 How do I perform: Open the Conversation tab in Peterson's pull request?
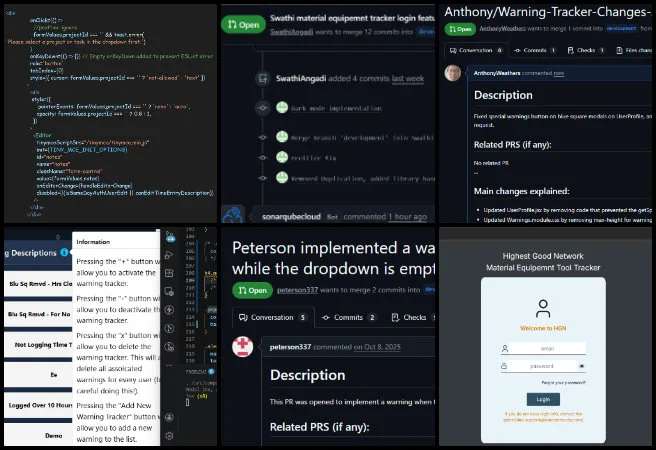[272, 317]
